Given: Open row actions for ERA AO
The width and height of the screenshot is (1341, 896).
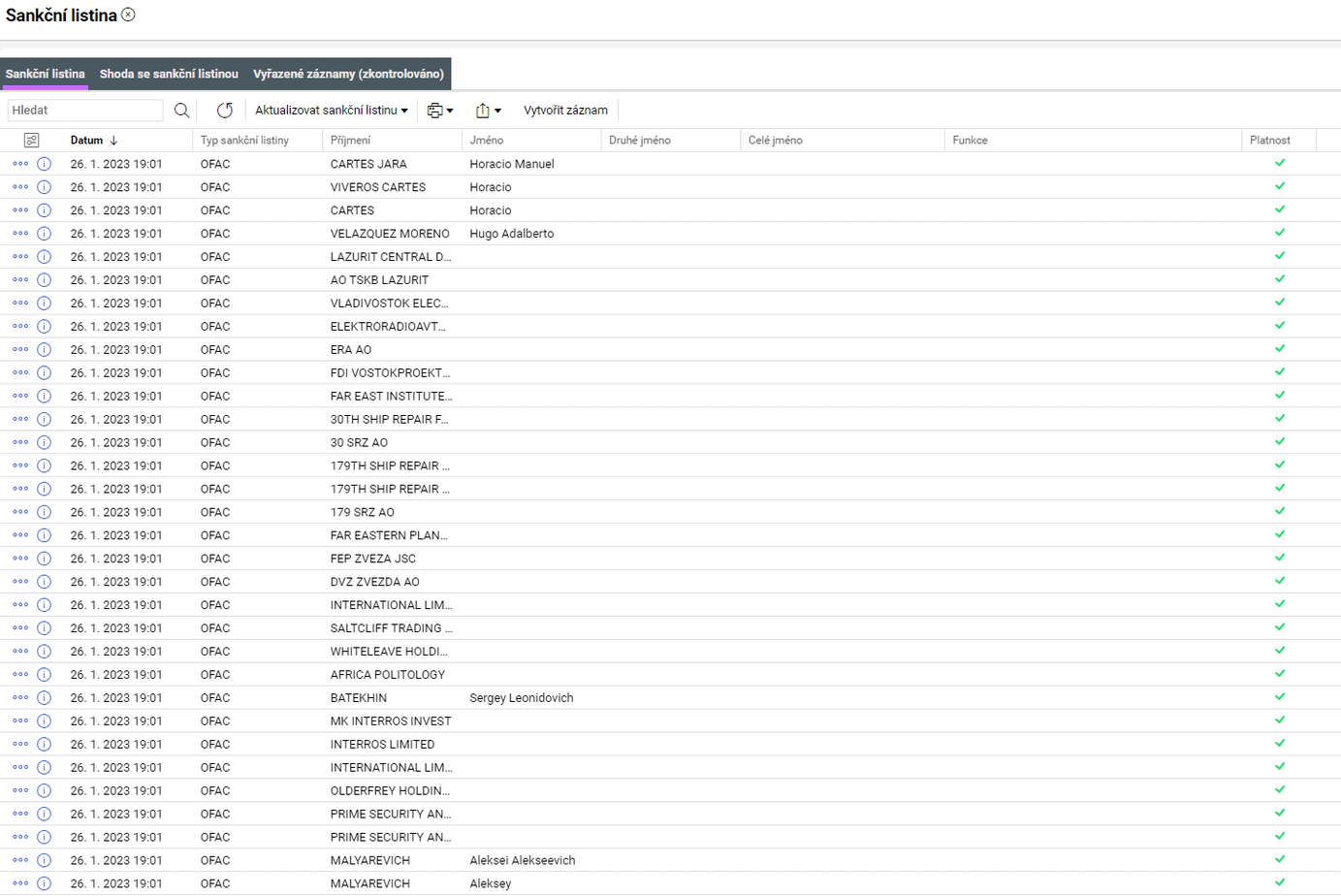Looking at the screenshot, I should tap(20, 350).
